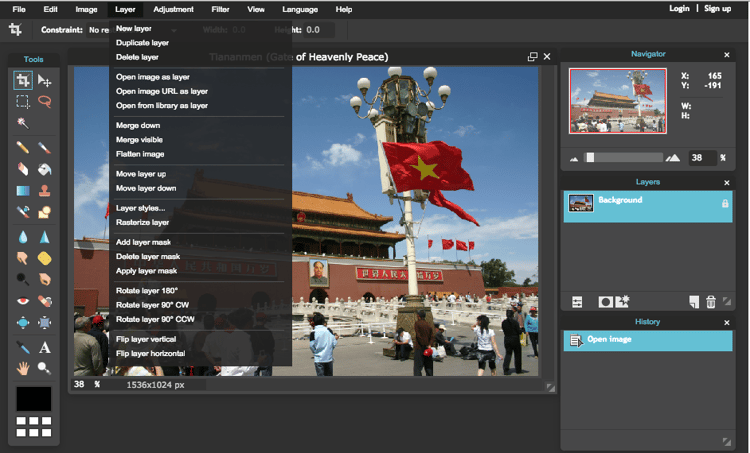750x453 pixels.
Task: Choose Flatten image from Layer menu
Action: 140,154
